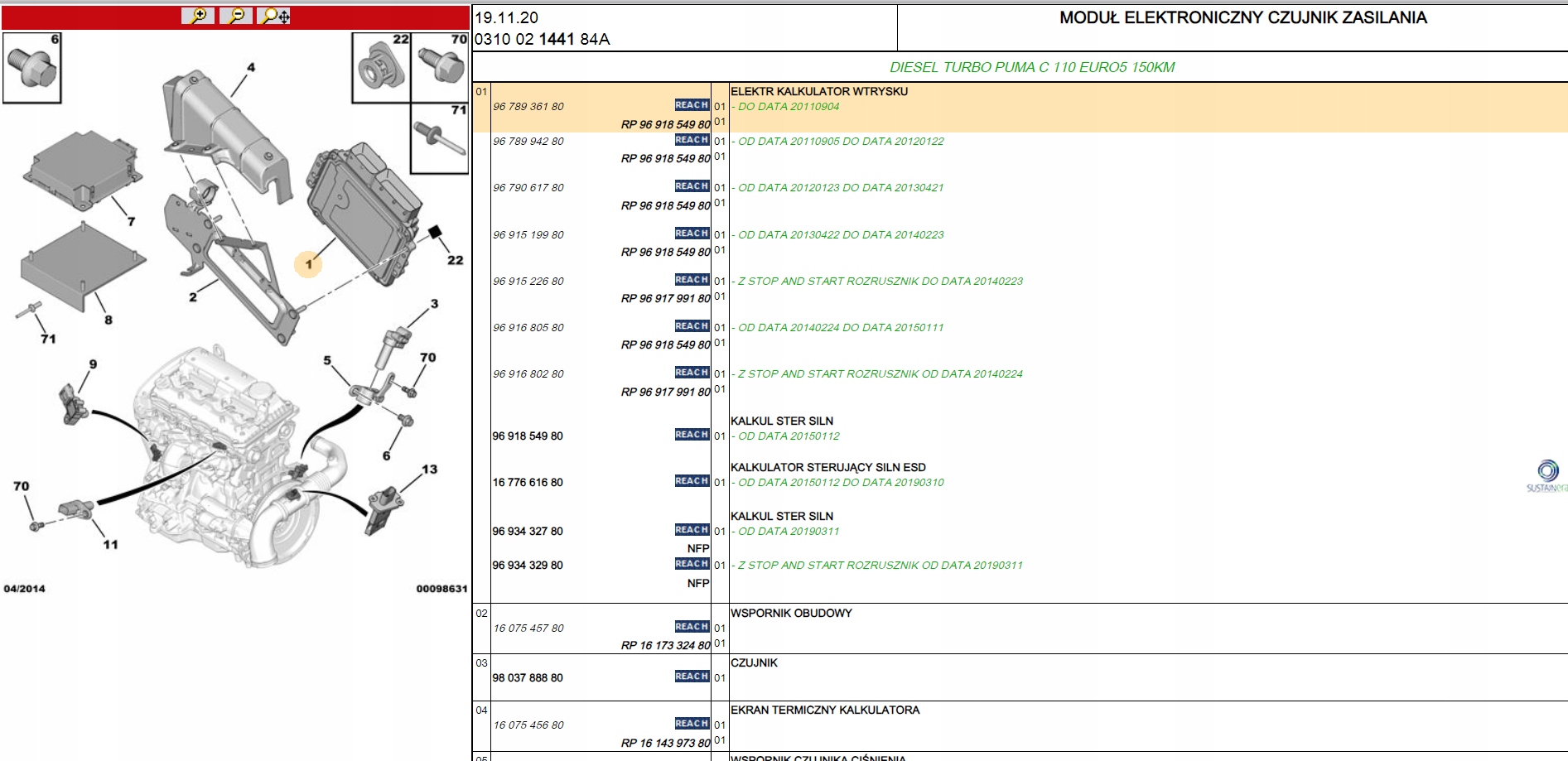This screenshot has height=761, width=1568.
Task: Select part number 96 789 361 80
Action: 528,107
